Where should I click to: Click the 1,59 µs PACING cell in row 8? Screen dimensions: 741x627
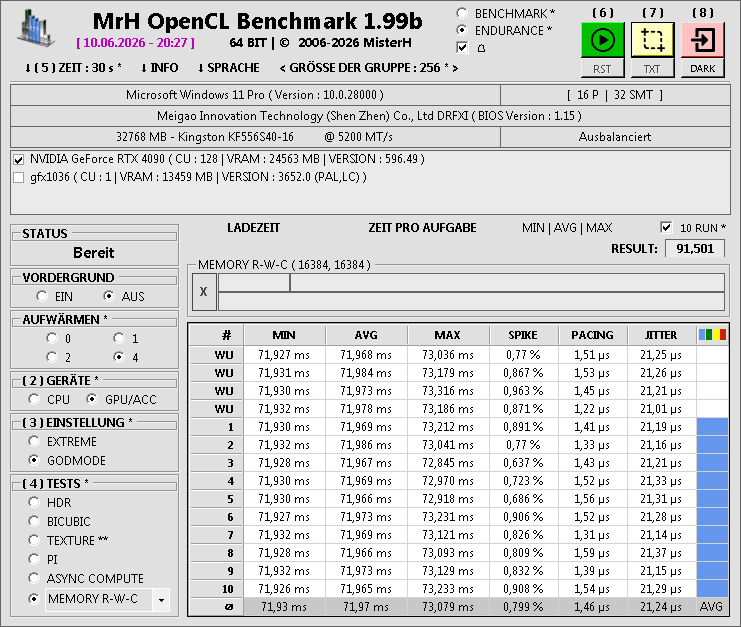point(592,553)
